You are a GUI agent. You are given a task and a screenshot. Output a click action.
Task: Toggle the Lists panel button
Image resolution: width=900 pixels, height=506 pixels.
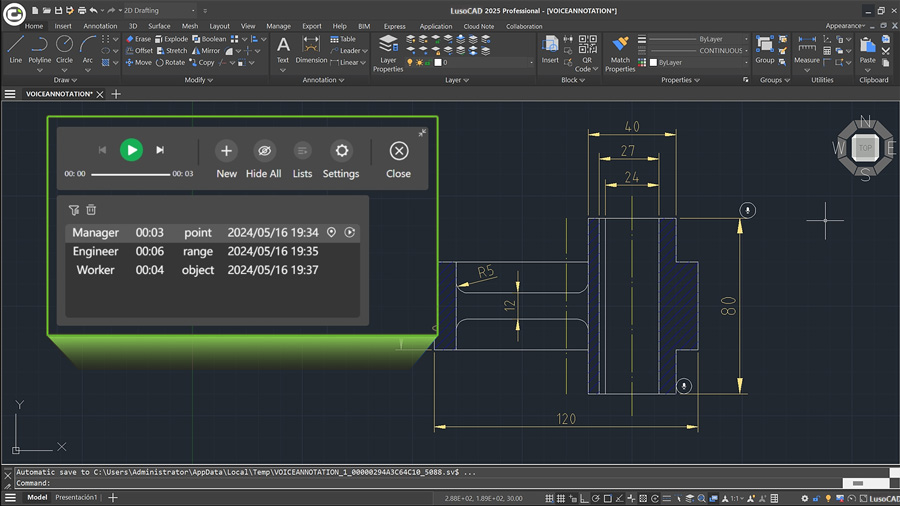tap(302, 151)
